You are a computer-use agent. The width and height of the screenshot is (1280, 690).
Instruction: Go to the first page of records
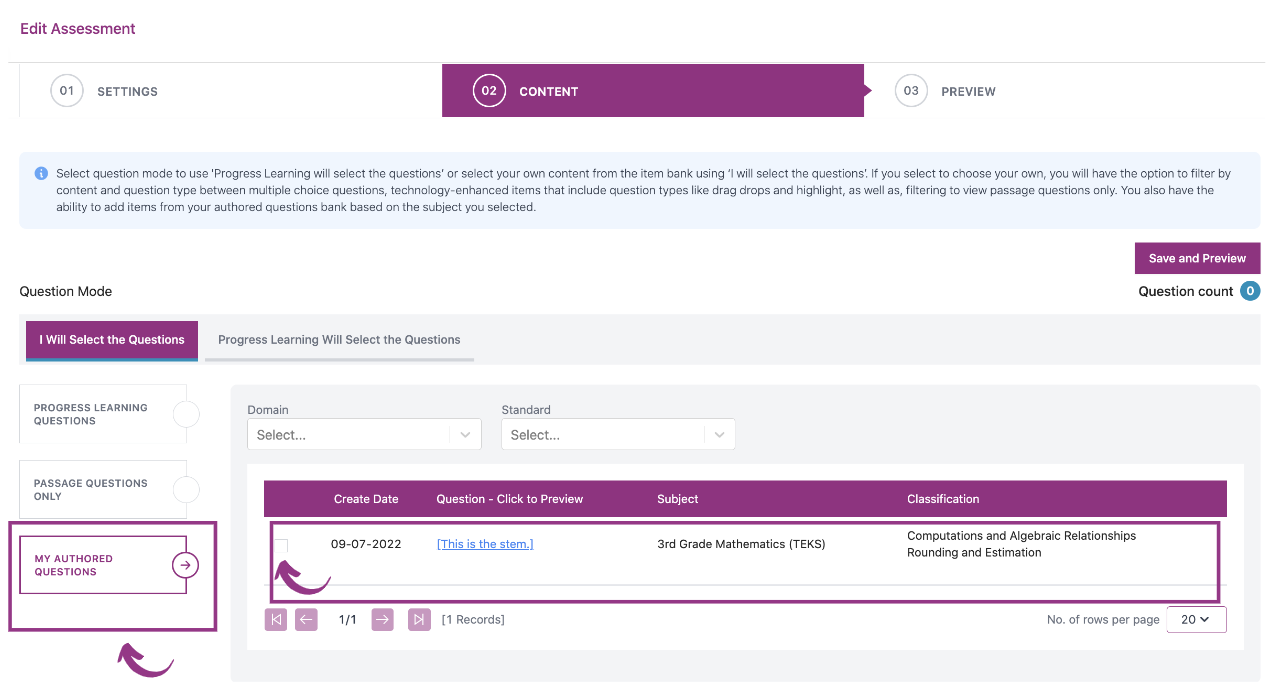click(276, 619)
